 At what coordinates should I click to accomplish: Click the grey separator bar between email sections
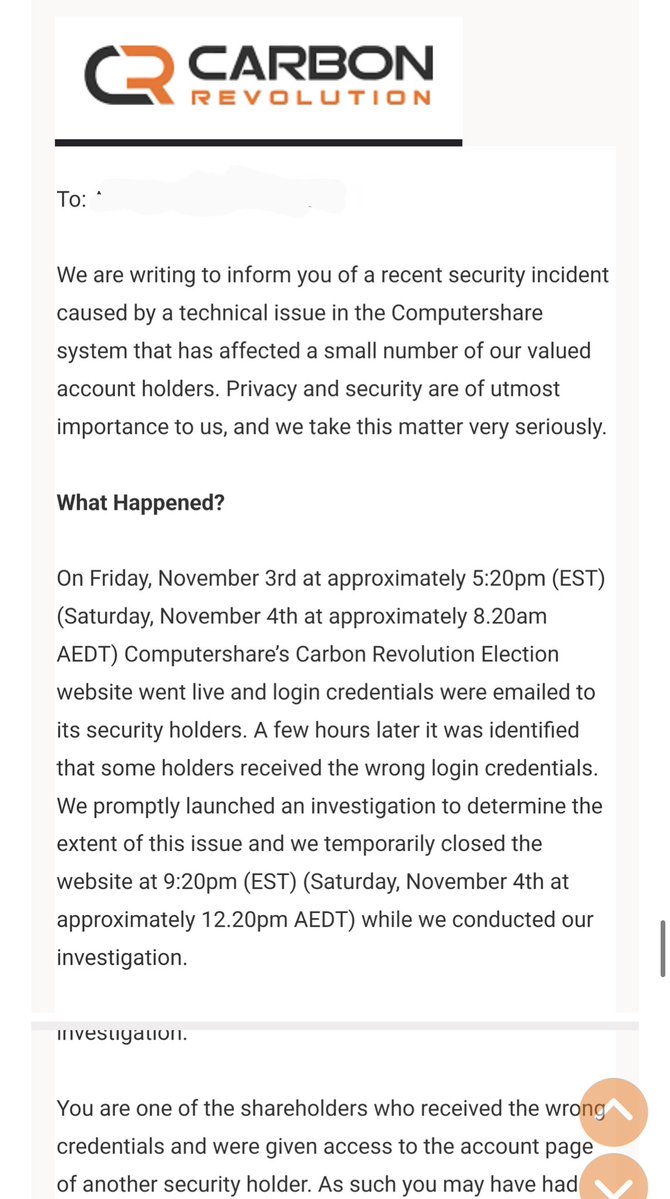(x=334, y=1025)
